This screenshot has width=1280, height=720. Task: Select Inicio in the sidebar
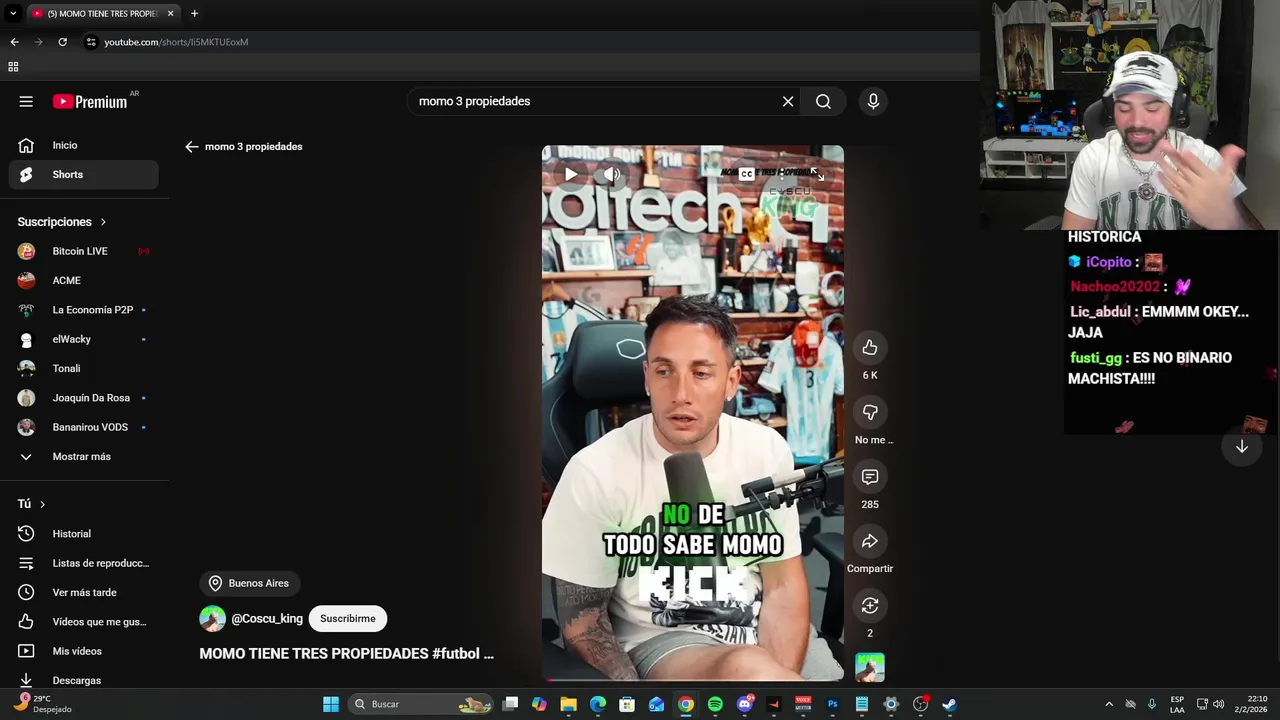tap(84, 145)
